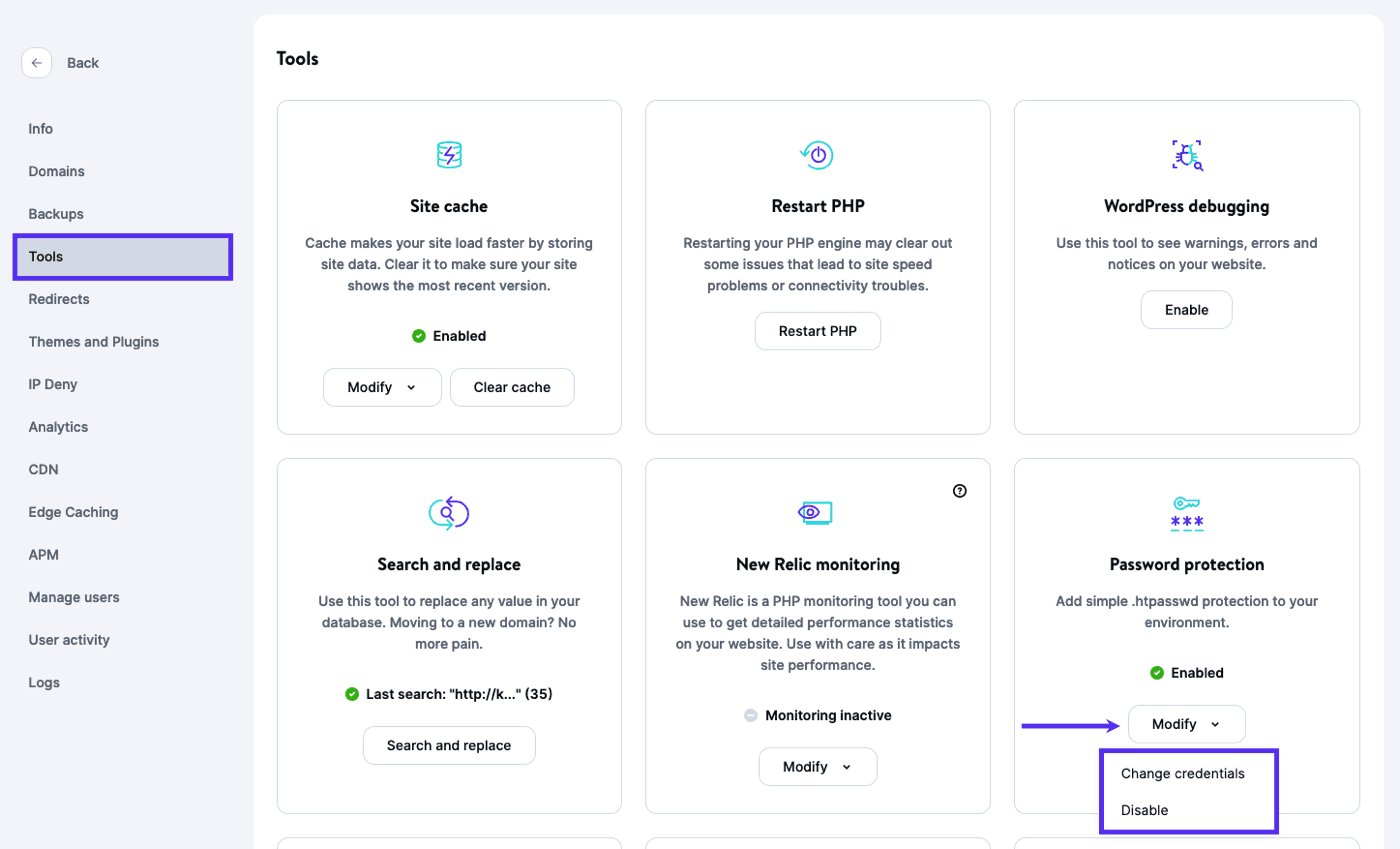Click the WordPress debugging bug icon
Viewport: 1400px width, 849px height.
tap(1186, 154)
